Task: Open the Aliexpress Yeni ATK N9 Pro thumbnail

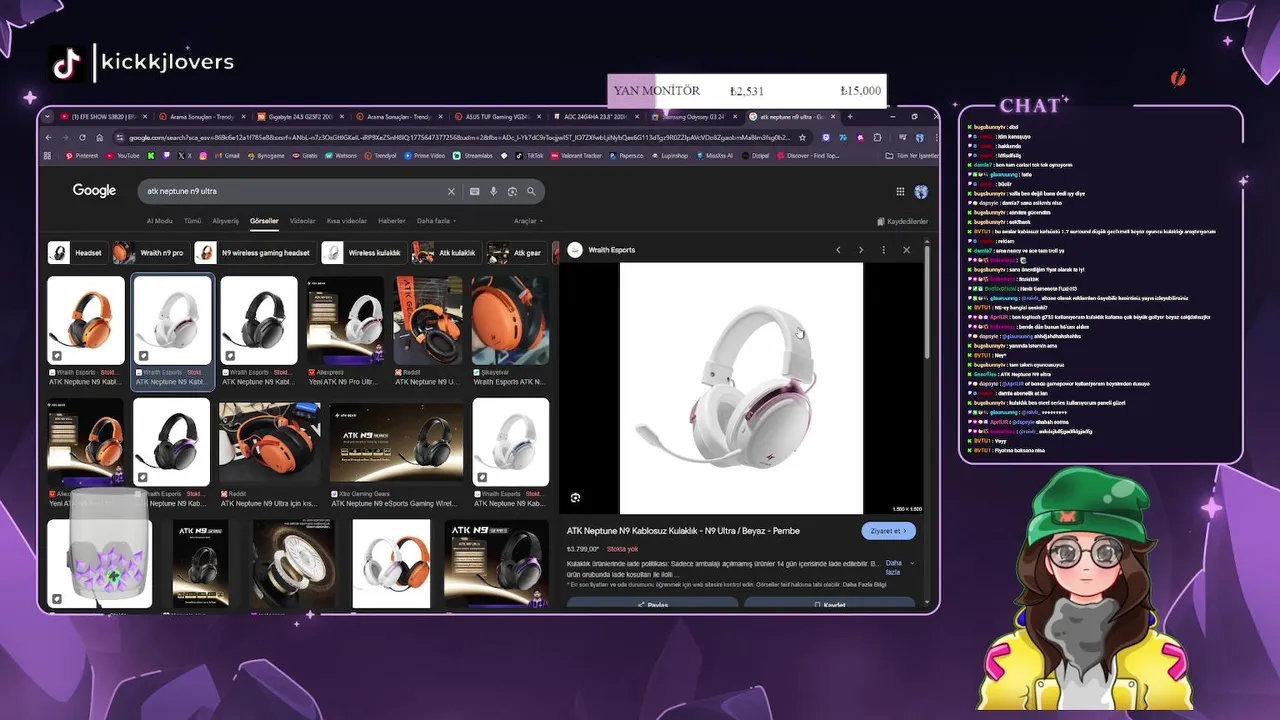Action: click(x=345, y=320)
